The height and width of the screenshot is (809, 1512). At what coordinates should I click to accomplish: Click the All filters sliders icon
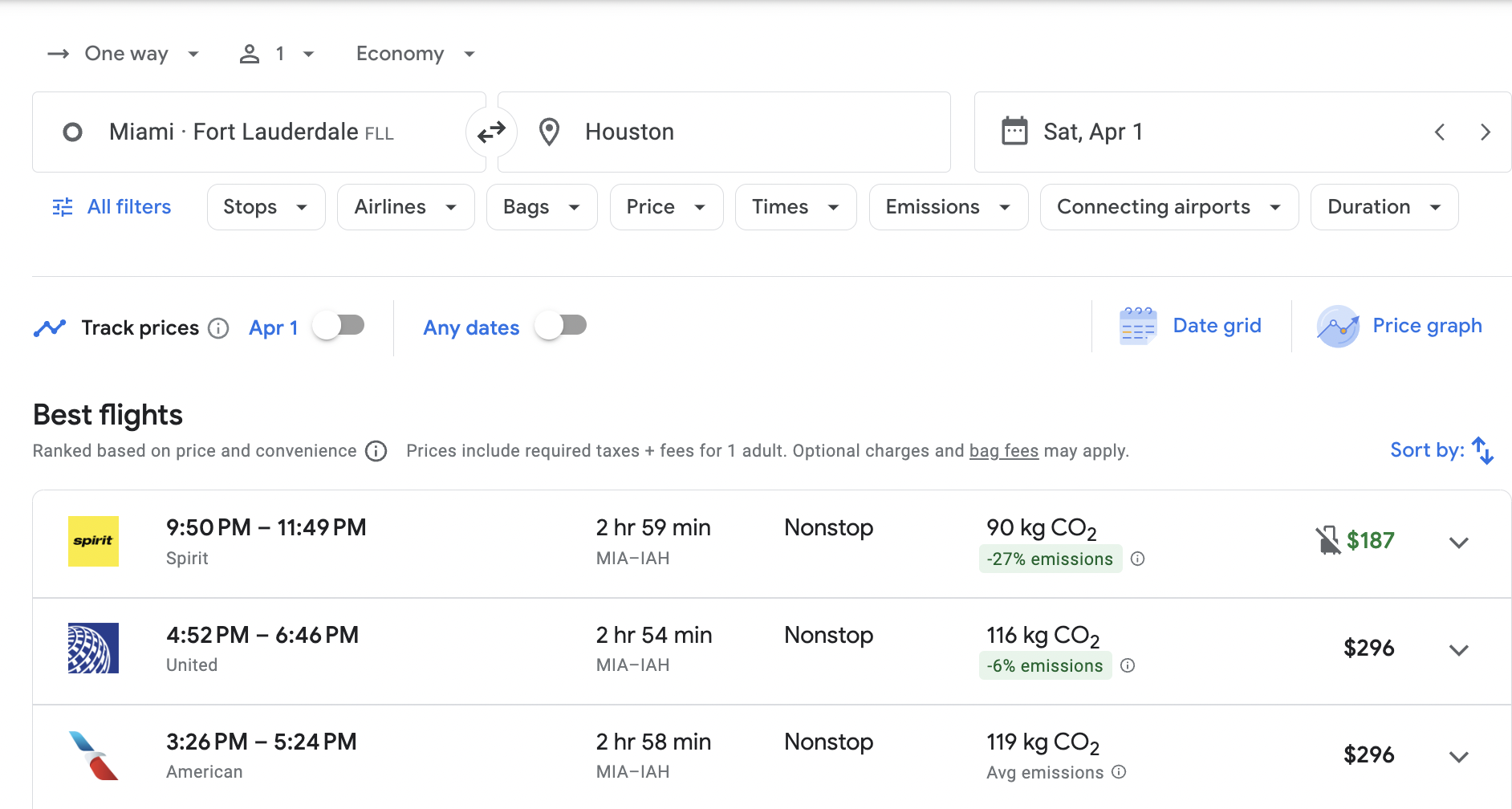[63, 207]
